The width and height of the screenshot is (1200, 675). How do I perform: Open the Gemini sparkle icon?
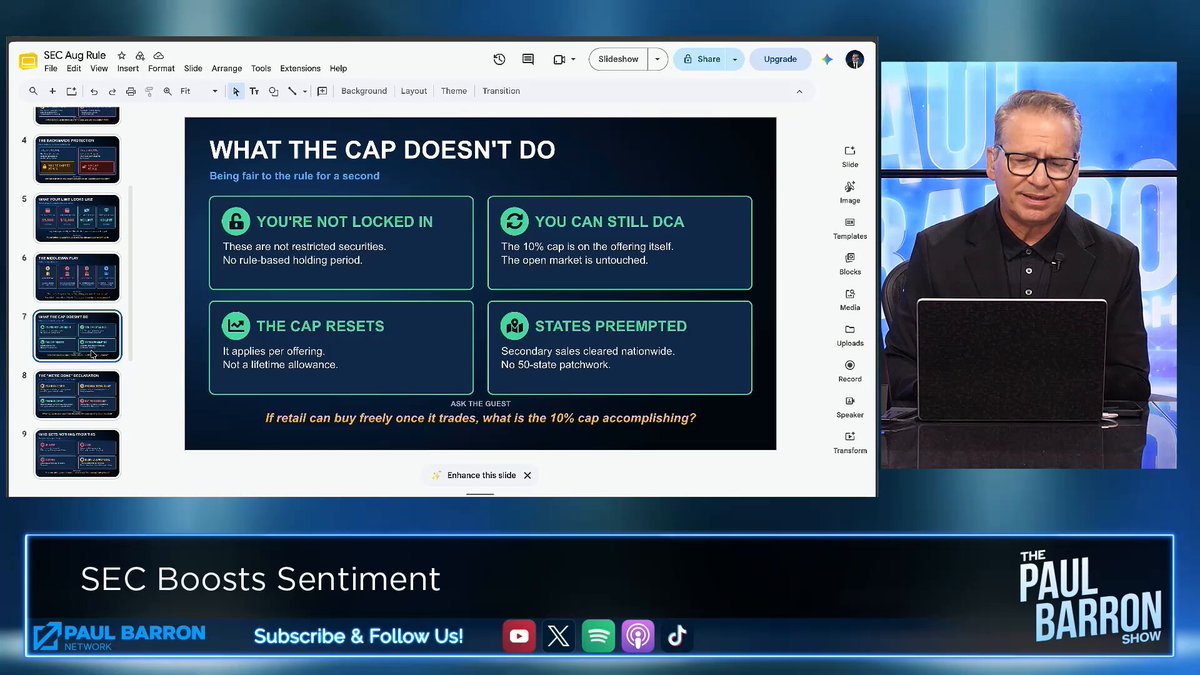click(x=827, y=59)
